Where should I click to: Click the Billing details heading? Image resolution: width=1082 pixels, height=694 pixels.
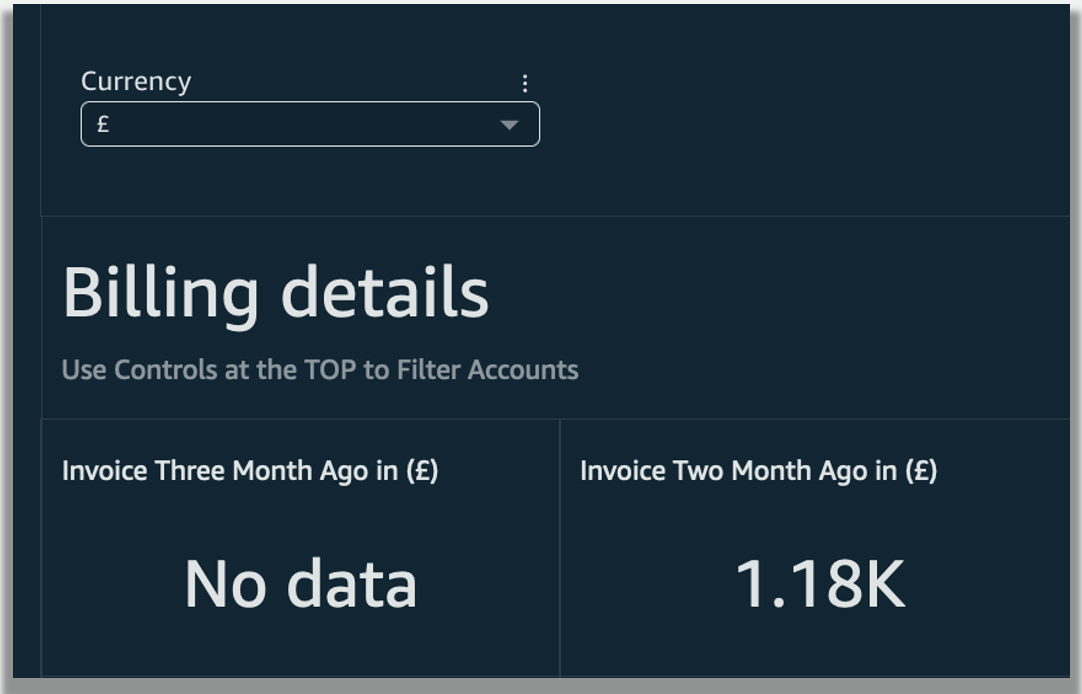(x=275, y=293)
